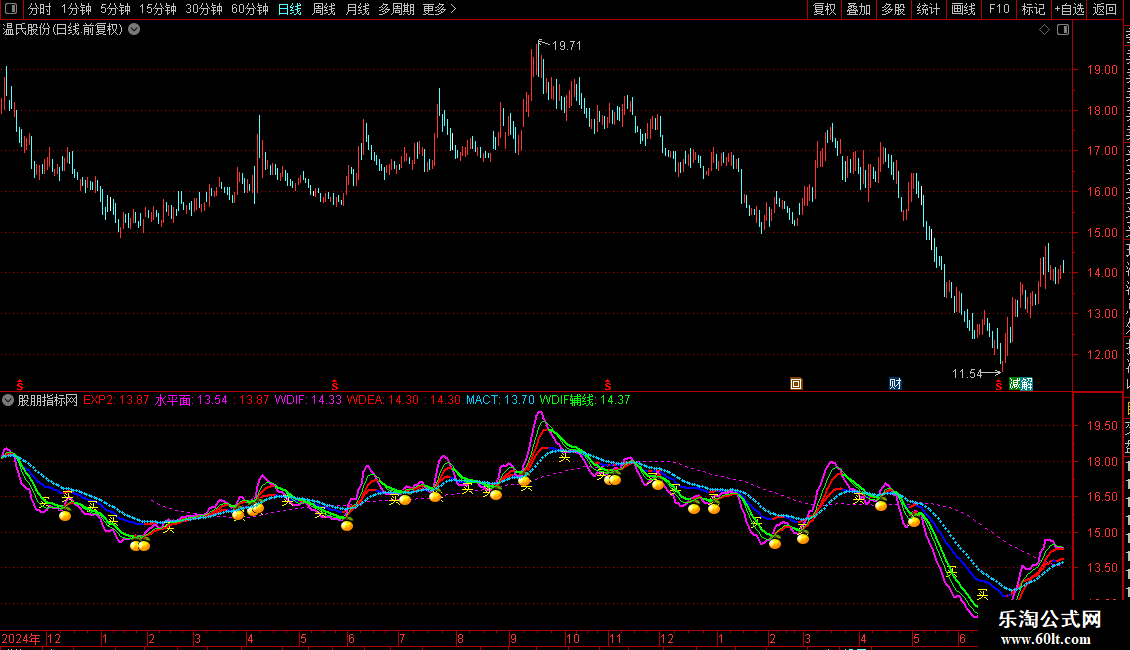
Task: Click the 统计 statistics button
Action: coord(927,9)
